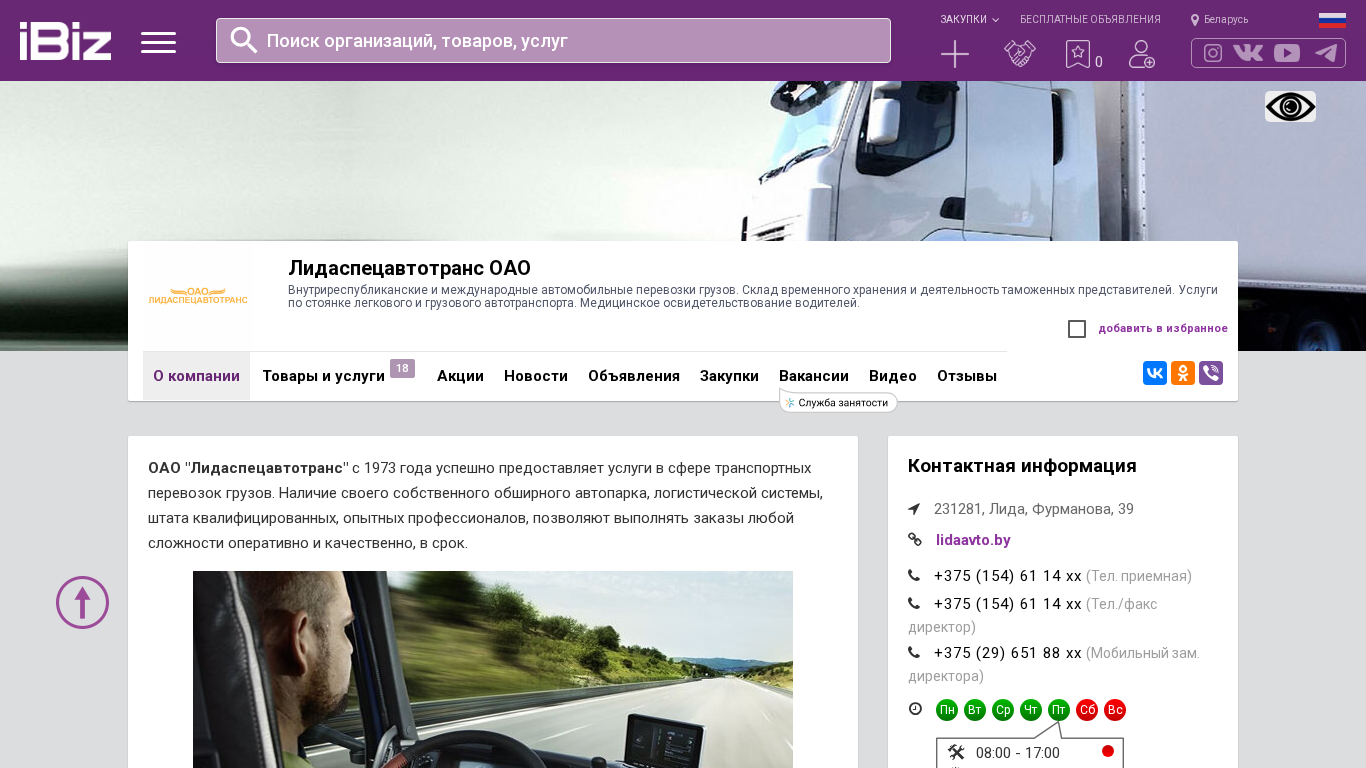Select Wednesday (Ср) schedule day
Image resolution: width=1366 pixels, height=768 pixels.
[x=1003, y=710]
